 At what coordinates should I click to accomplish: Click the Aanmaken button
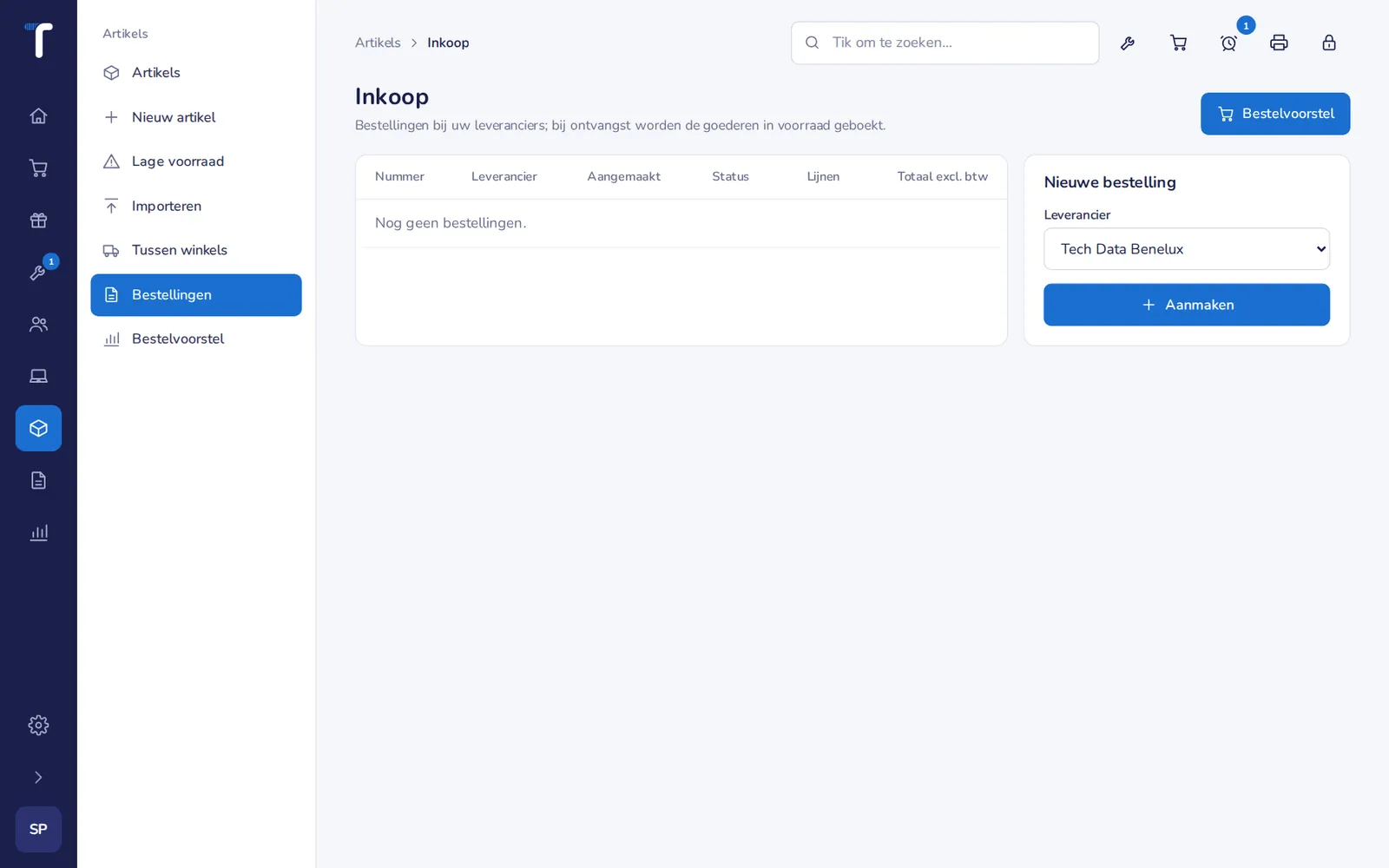(x=1186, y=305)
